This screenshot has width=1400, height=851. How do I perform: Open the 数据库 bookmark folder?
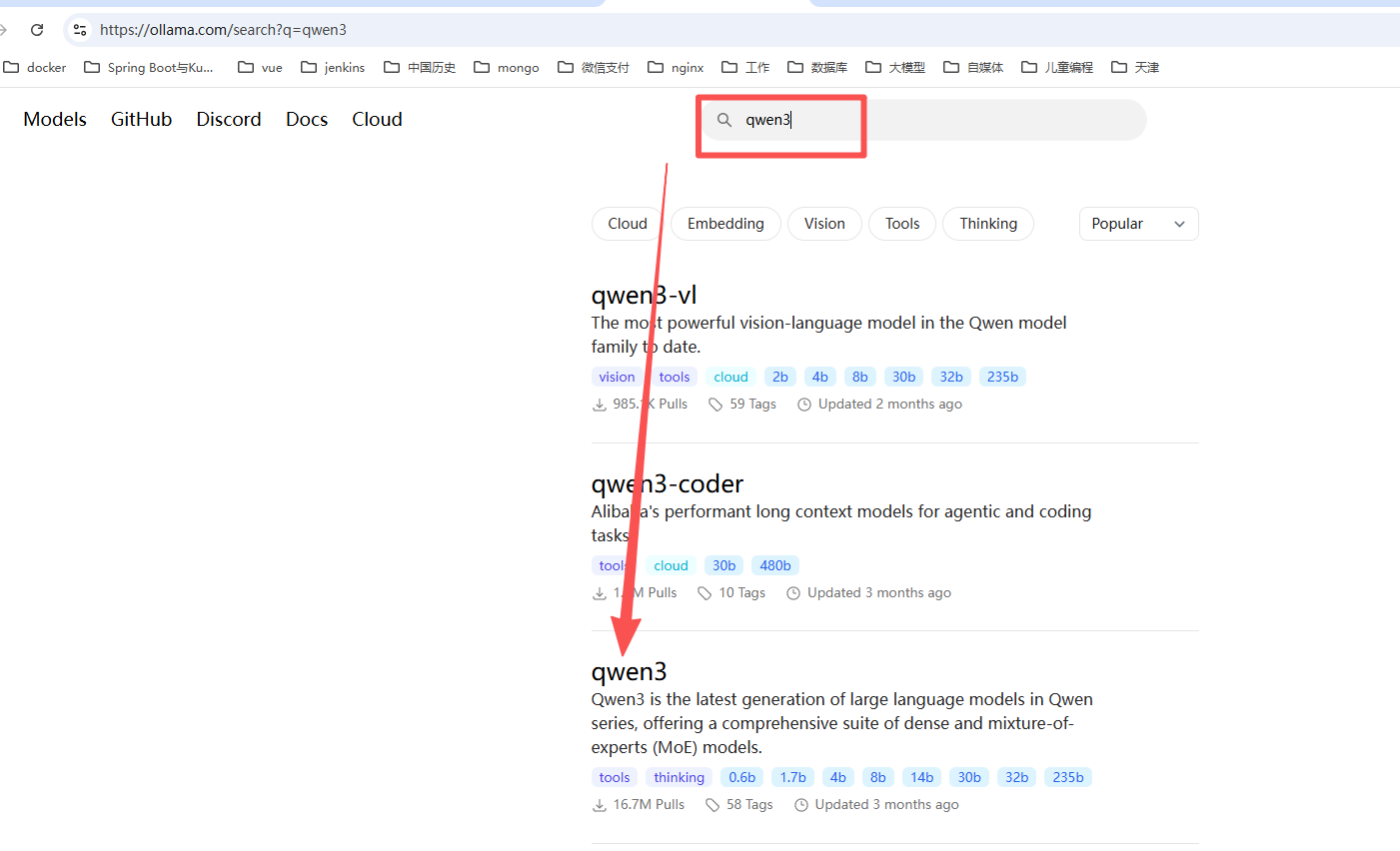click(817, 67)
